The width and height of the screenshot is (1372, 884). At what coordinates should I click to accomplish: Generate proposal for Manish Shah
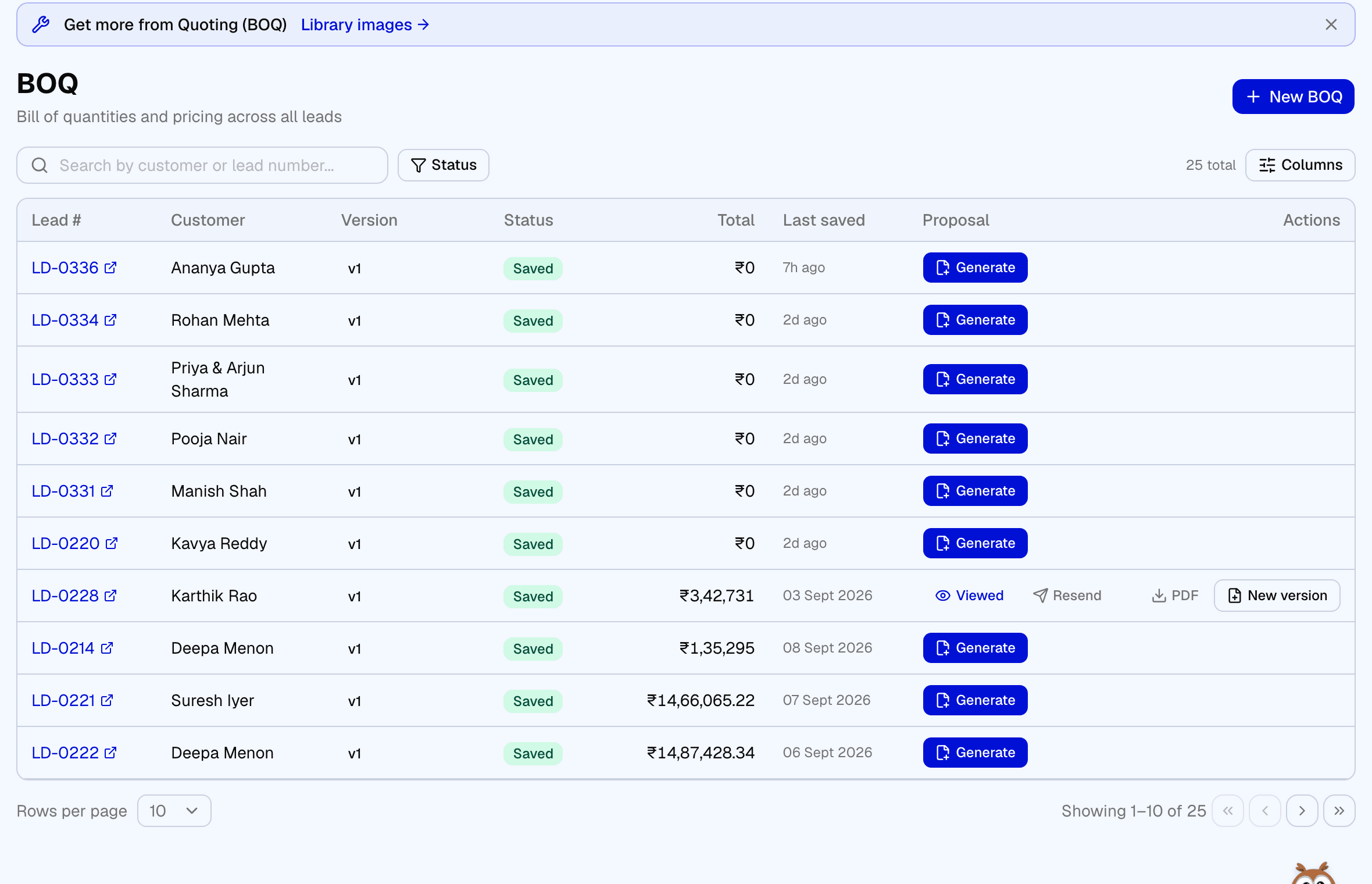975,491
